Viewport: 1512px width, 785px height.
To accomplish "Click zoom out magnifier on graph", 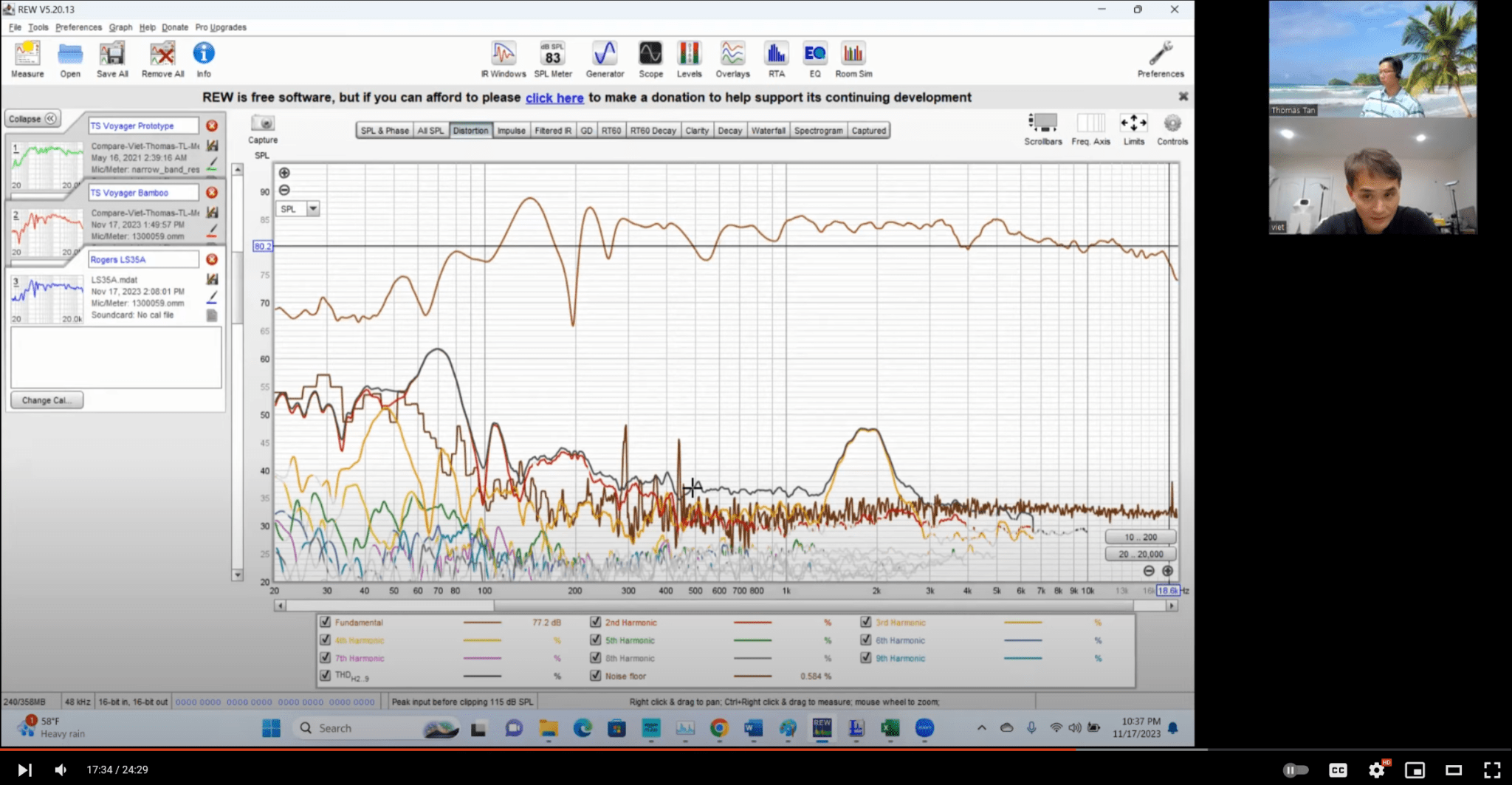I will pyautogui.click(x=284, y=190).
